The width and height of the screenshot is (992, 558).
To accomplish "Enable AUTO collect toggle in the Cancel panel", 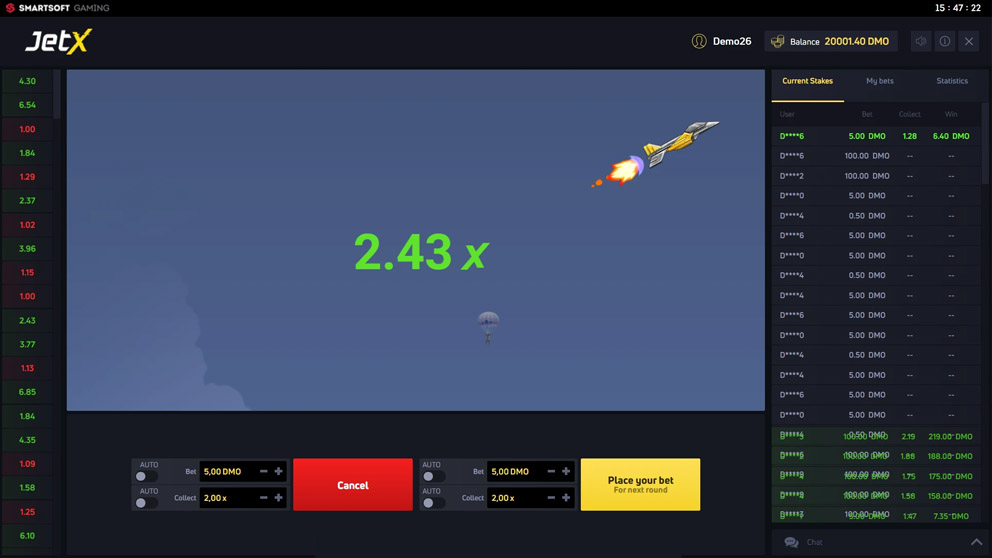I will pos(146,502).
